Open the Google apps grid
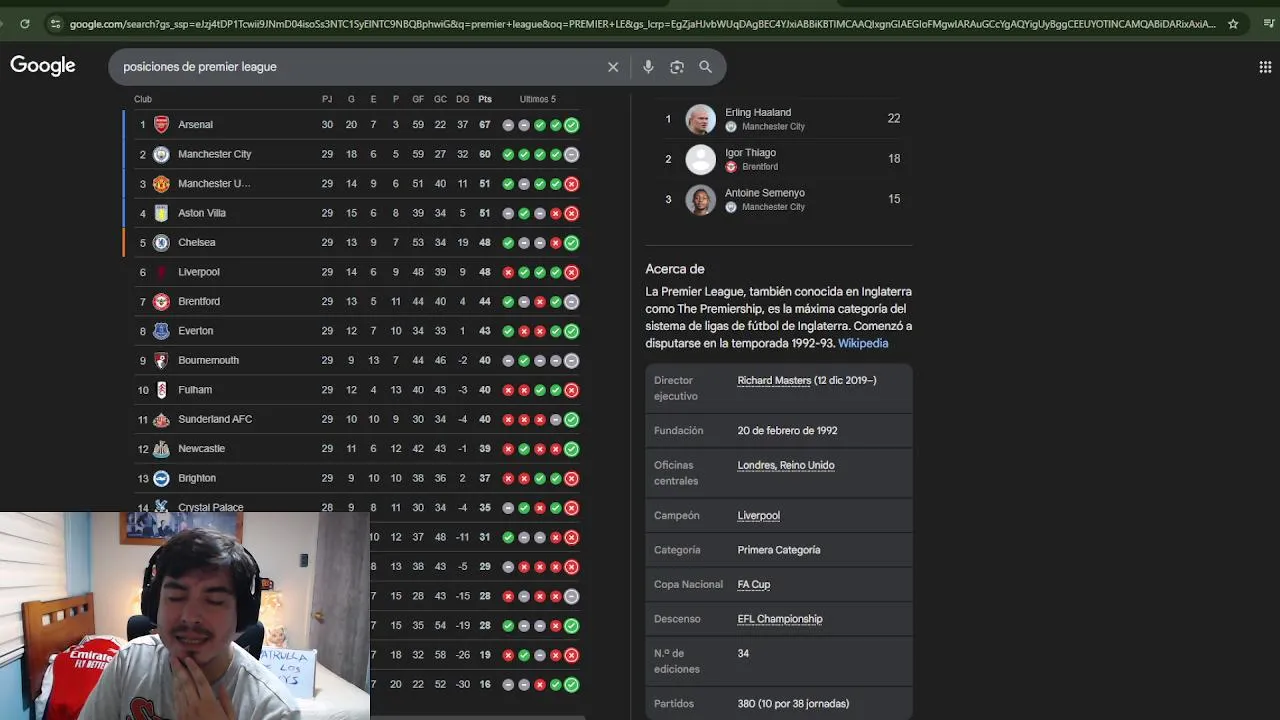The height and width of the screenshot is (720, 1280). coord(1265,67)
